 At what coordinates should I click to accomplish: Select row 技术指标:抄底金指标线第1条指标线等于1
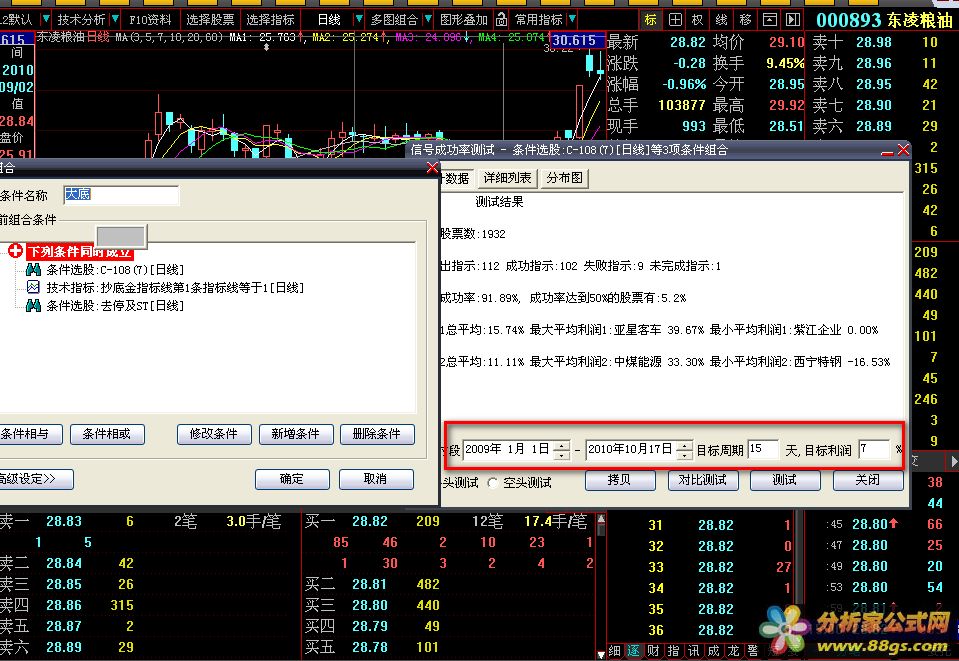click(175, 287)
